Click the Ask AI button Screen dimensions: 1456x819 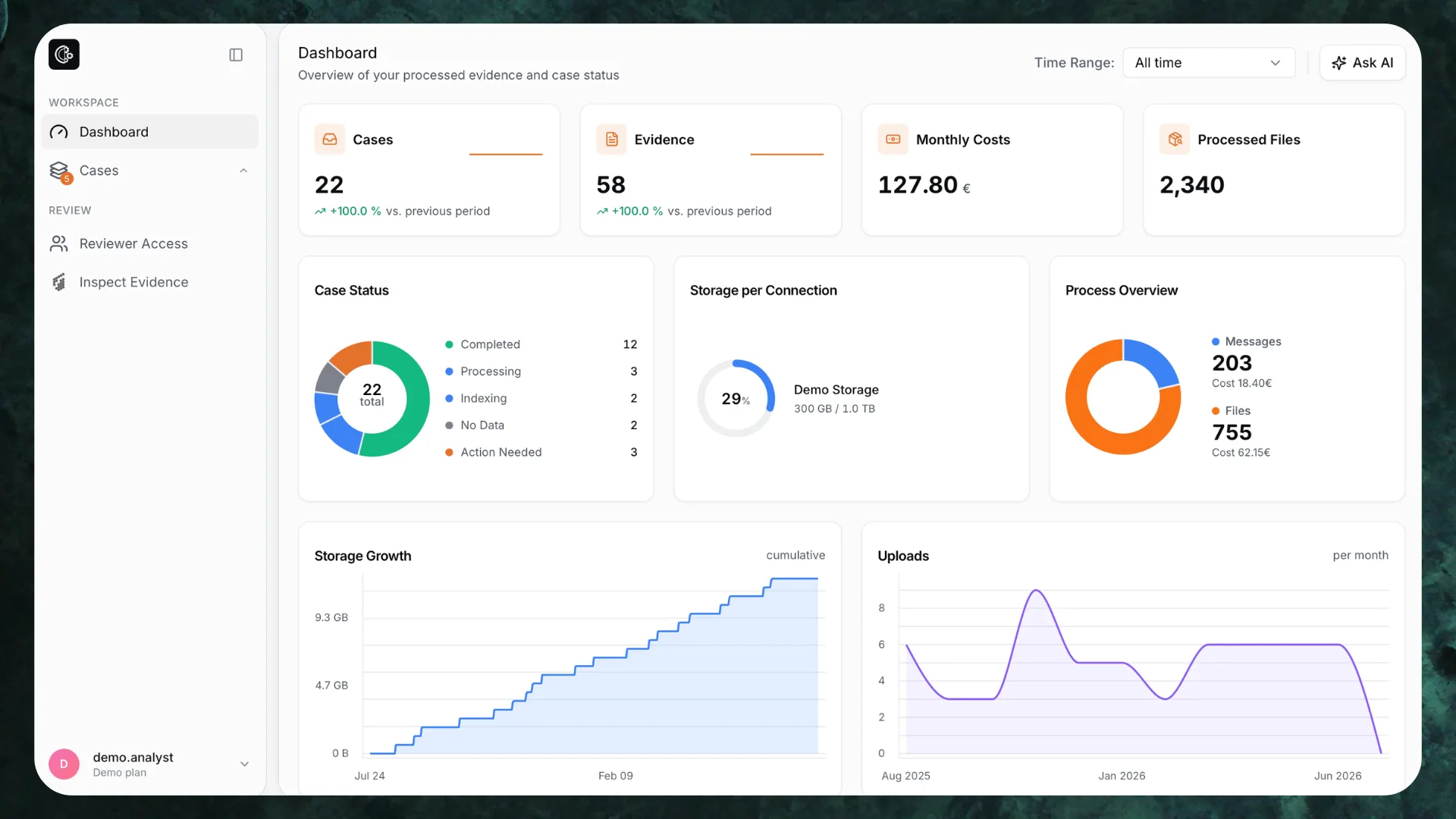pyautogui.click(x=1362, y=63)
